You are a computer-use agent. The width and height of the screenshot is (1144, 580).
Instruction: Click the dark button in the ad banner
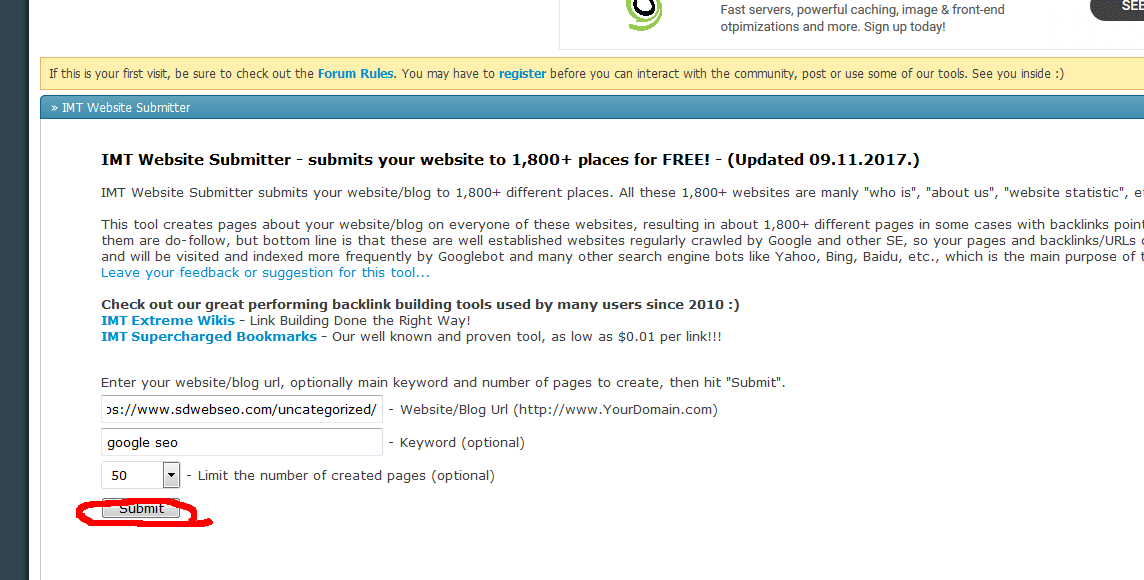coord(1117,8)
